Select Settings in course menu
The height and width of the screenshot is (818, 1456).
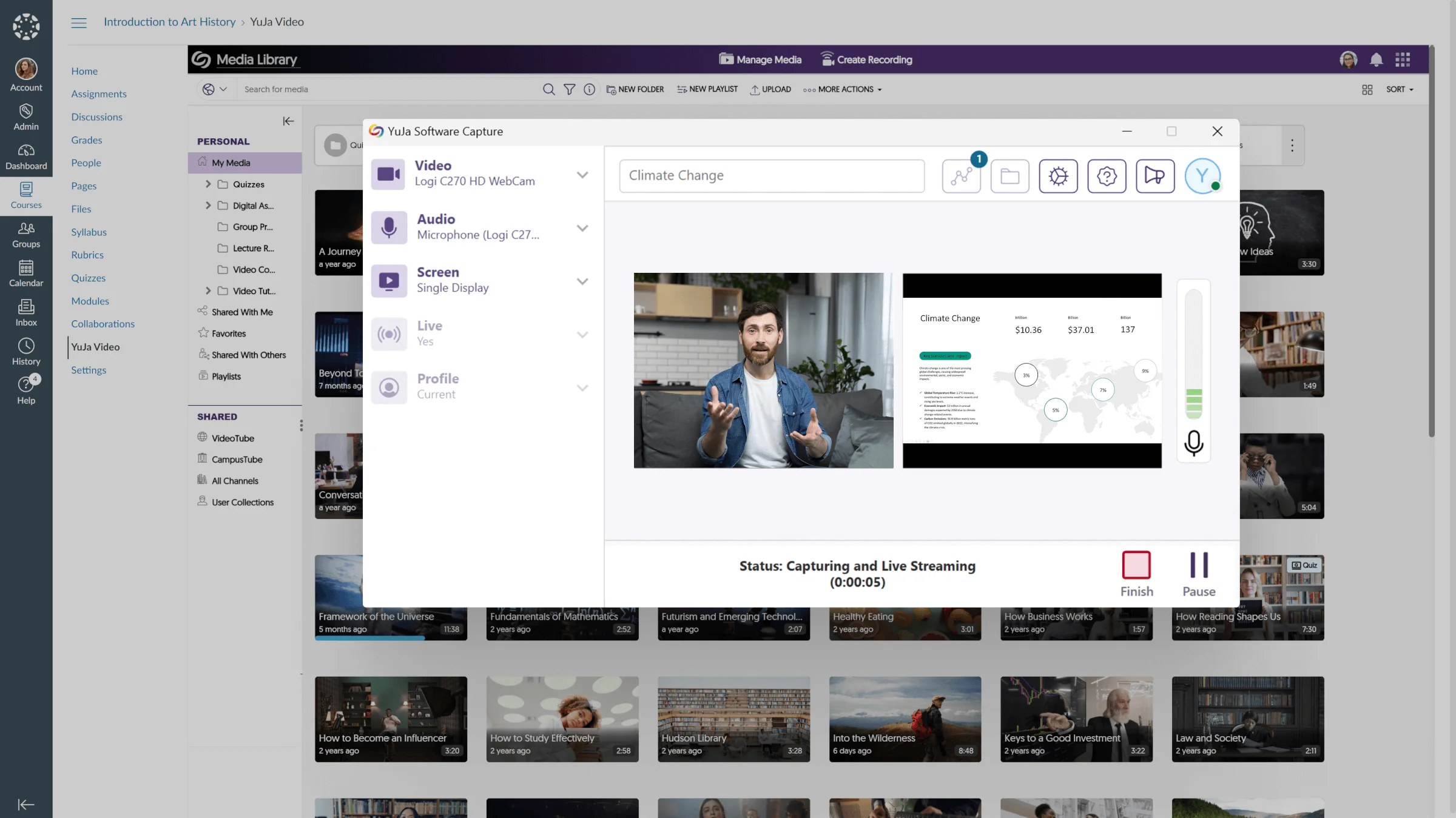click(89, 370)
